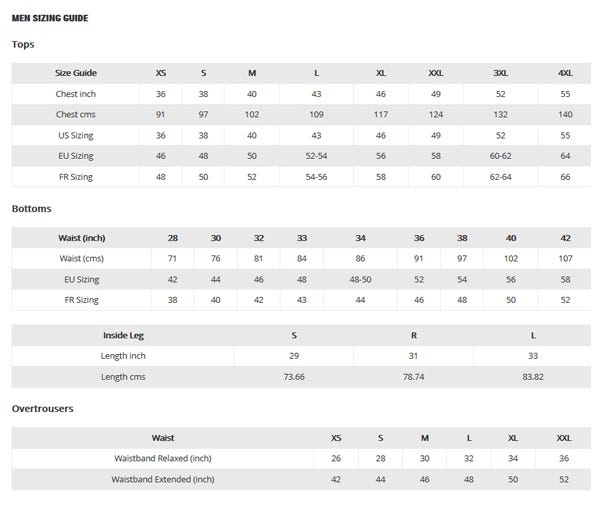Click the MEN SIZING GUIDE heading

(48, 17)
